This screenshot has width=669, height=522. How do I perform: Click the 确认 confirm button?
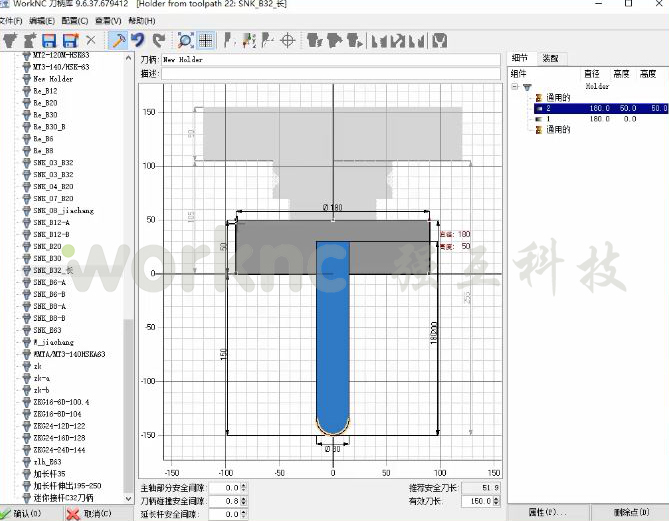click(x=22, y=514)
